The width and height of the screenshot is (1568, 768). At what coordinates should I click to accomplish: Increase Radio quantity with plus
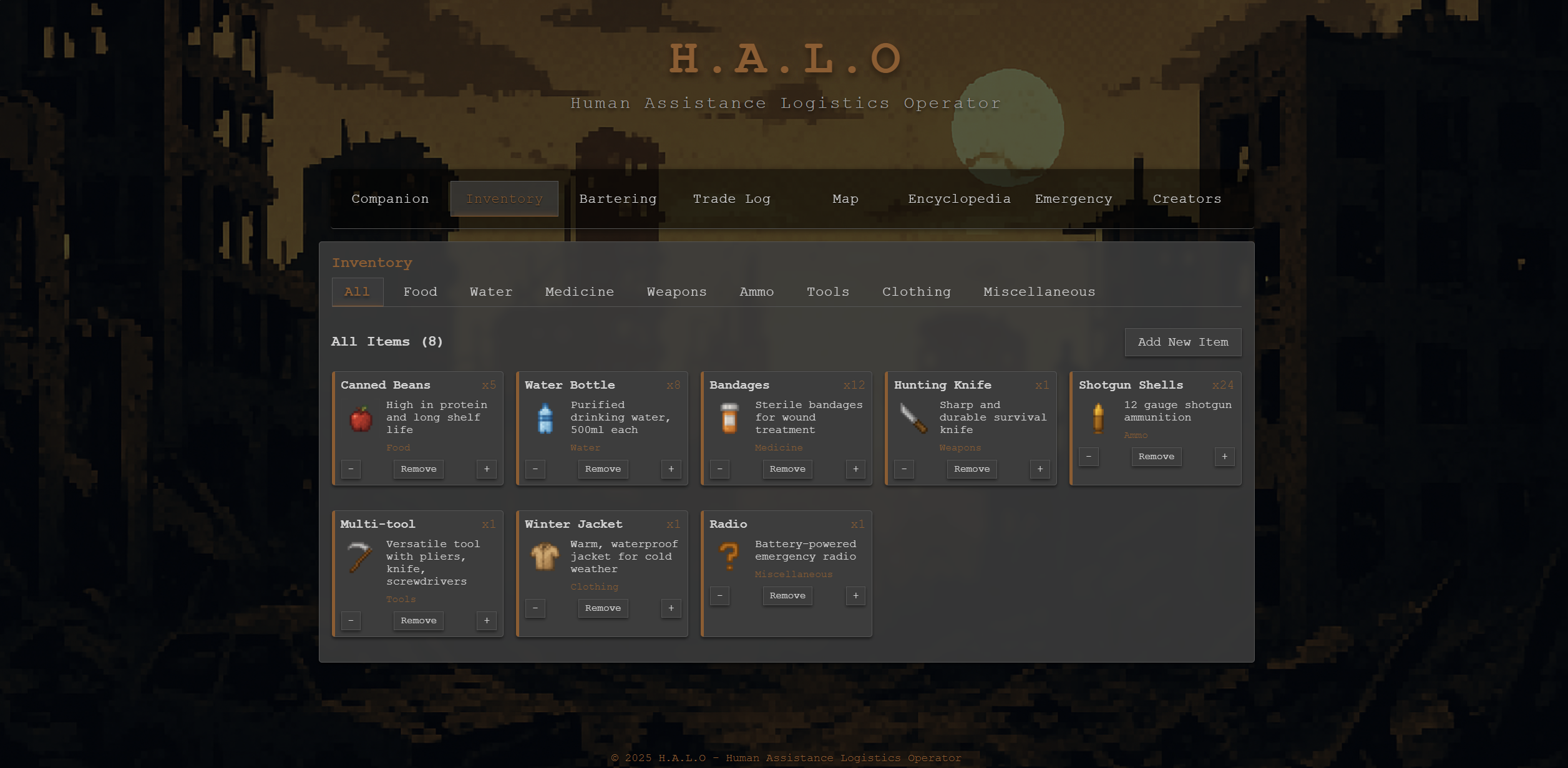[x=855, y=596]
